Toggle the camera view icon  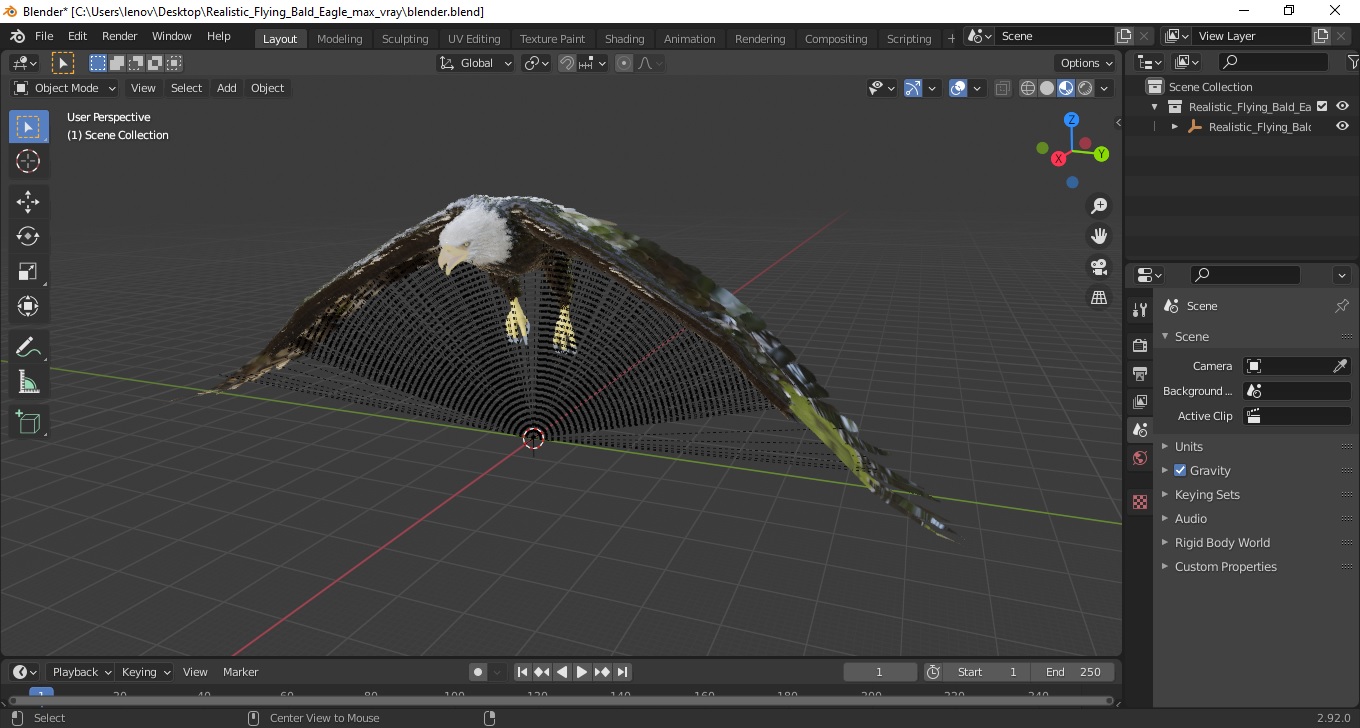coord(1099,267)
